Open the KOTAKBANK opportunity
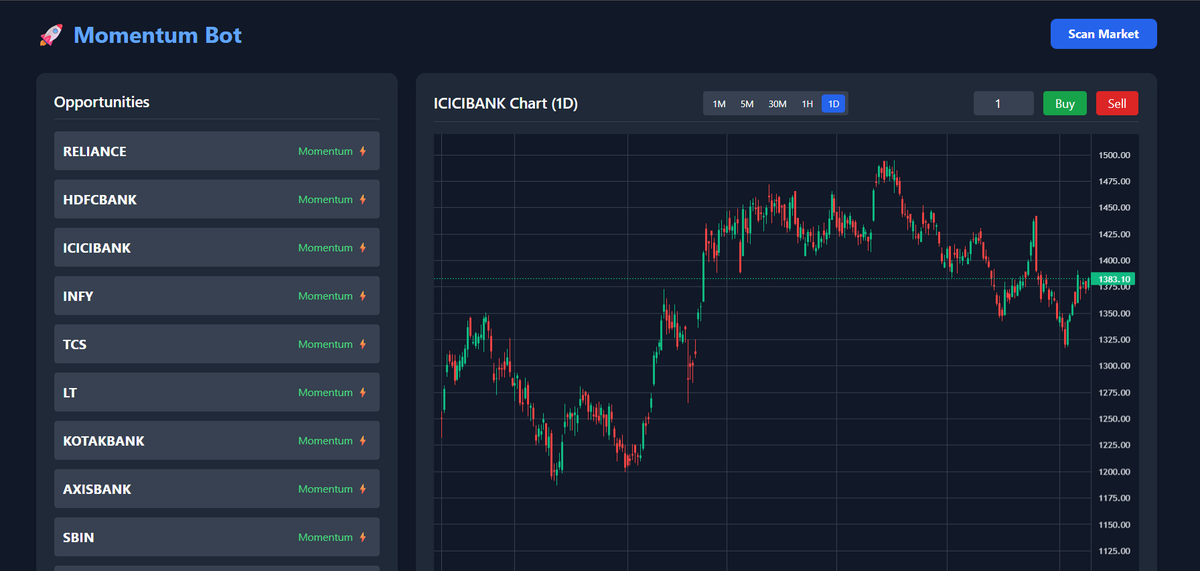The width and height of the screenshot is (1200, 571). (x=217, y=440)
